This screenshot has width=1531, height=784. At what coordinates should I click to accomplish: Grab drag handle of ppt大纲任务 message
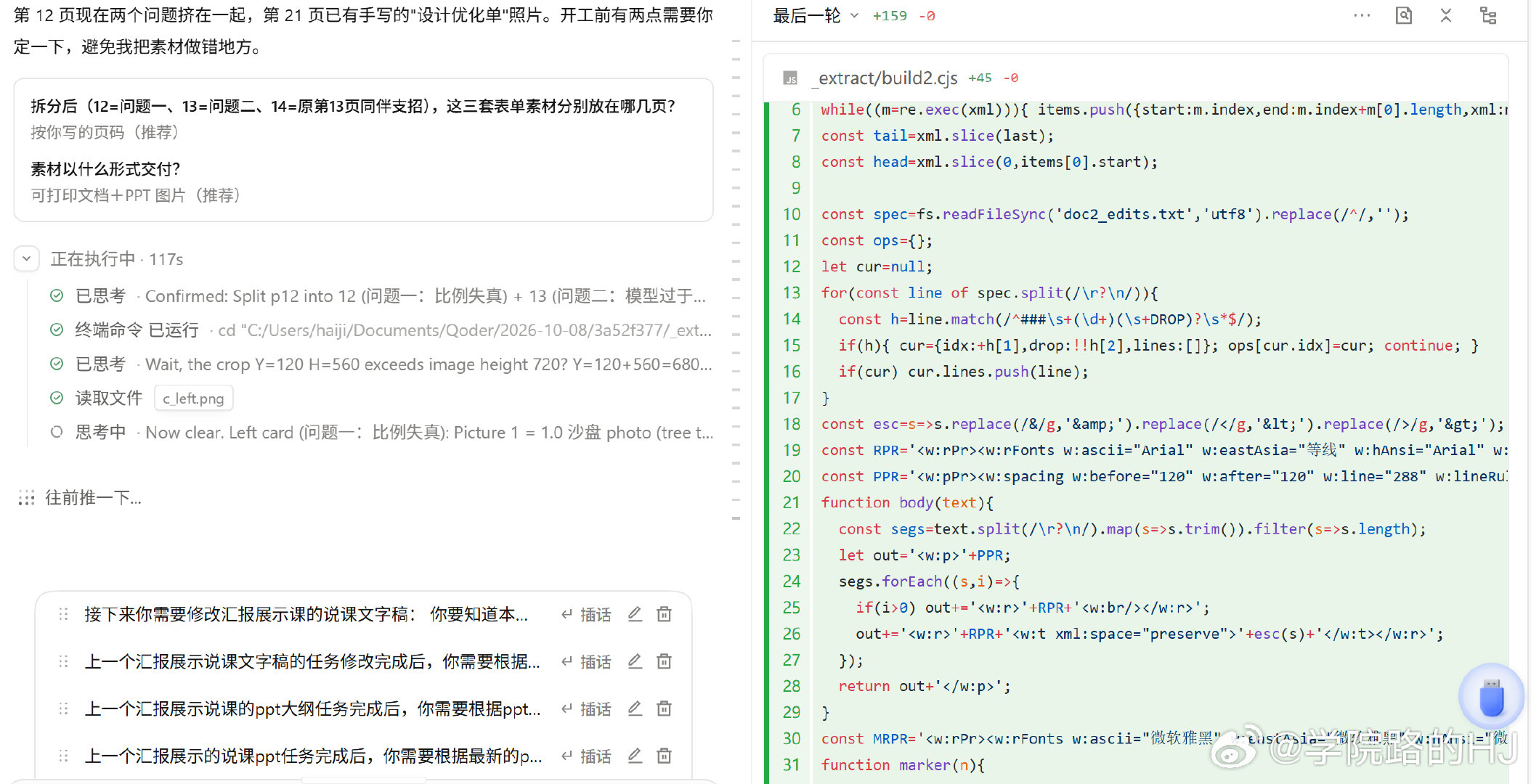[63, 709]
